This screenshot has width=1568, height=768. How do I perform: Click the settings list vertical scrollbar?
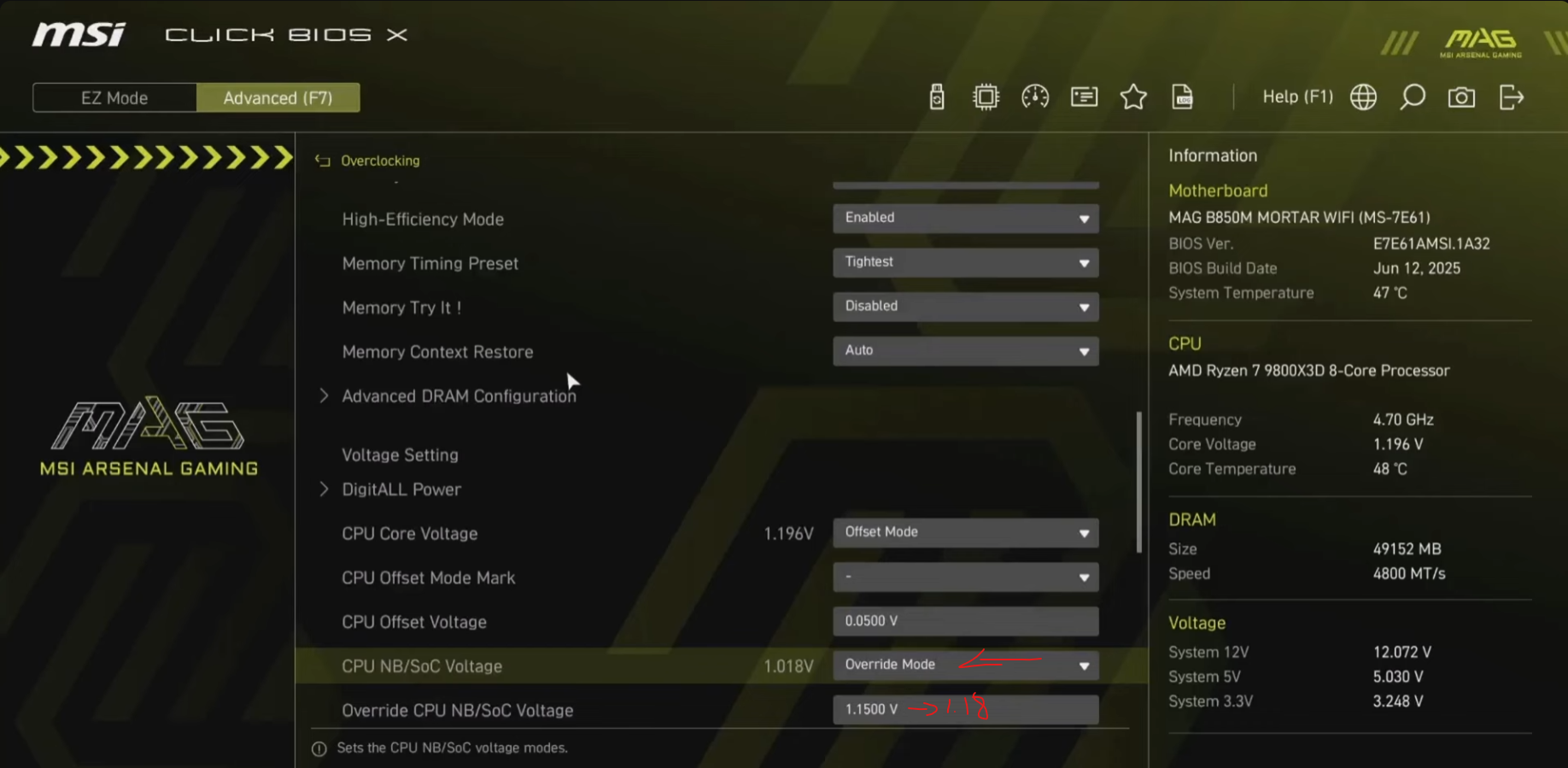click(1138, 483)
